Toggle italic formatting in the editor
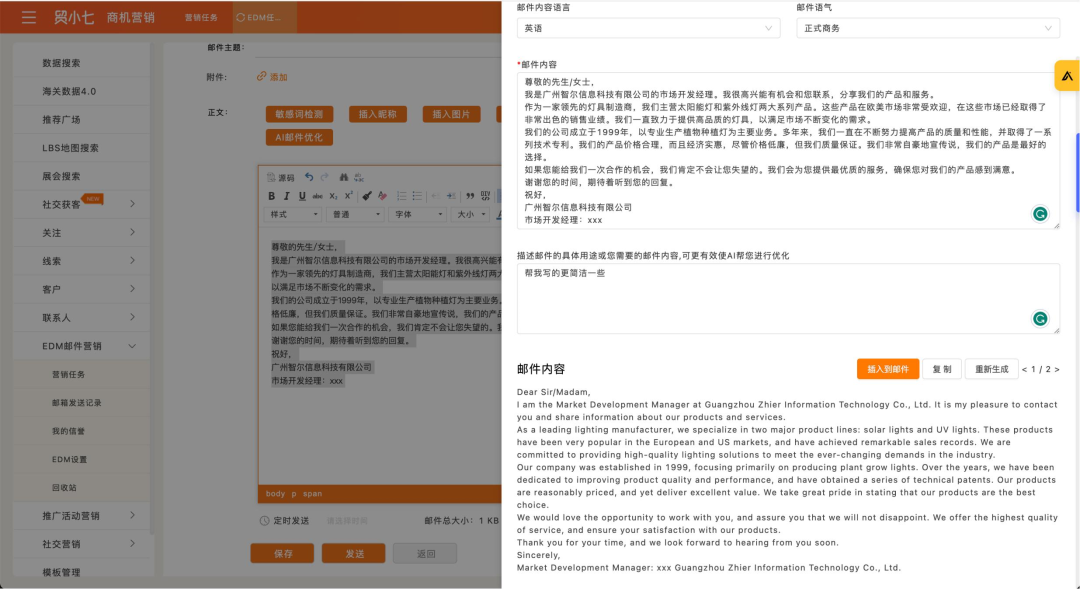Image resolution: width=1080 pixels, height=589 pixels. coord(287,196)
